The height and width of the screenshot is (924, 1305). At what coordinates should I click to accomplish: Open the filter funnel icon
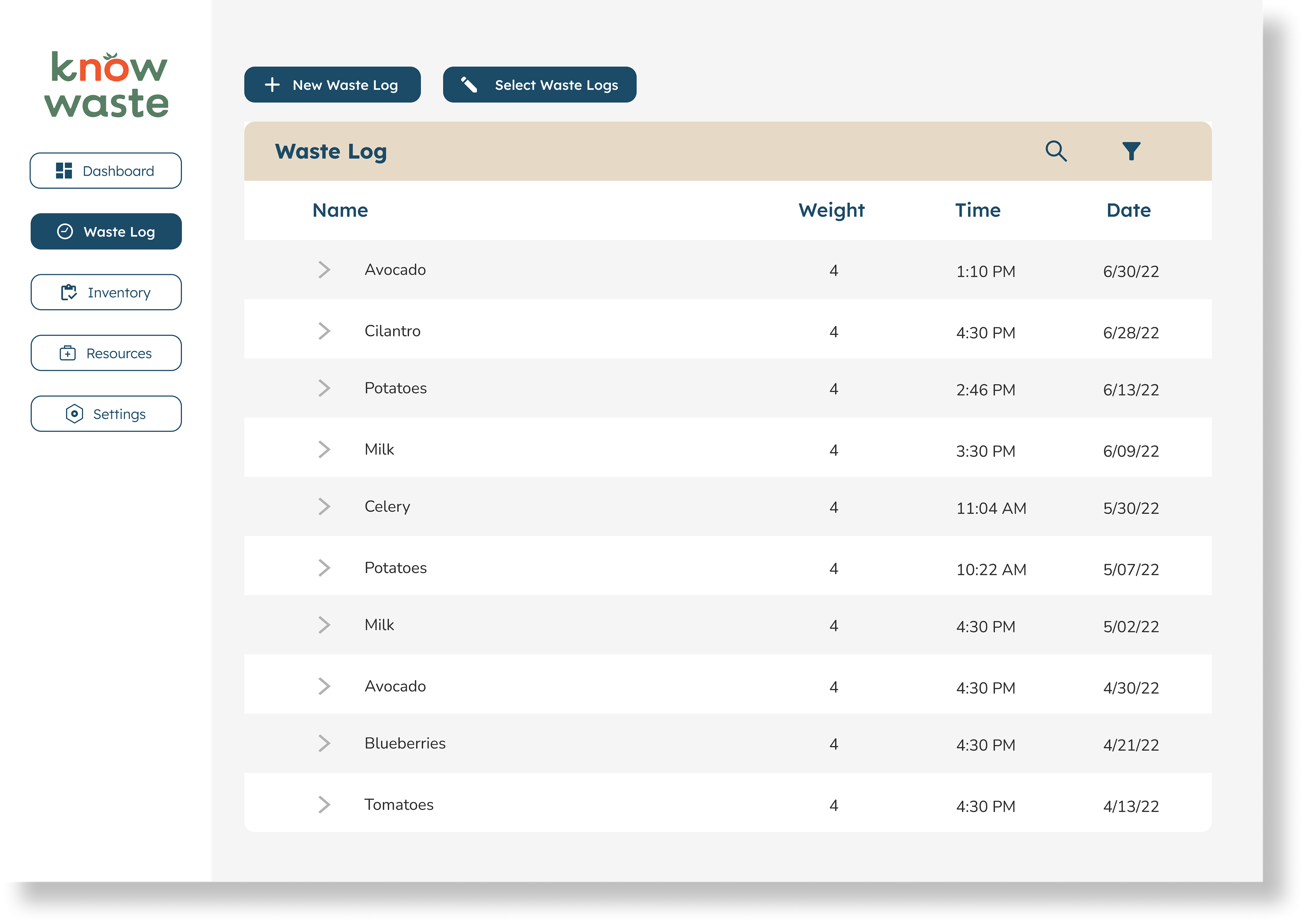coord(1131,152)
